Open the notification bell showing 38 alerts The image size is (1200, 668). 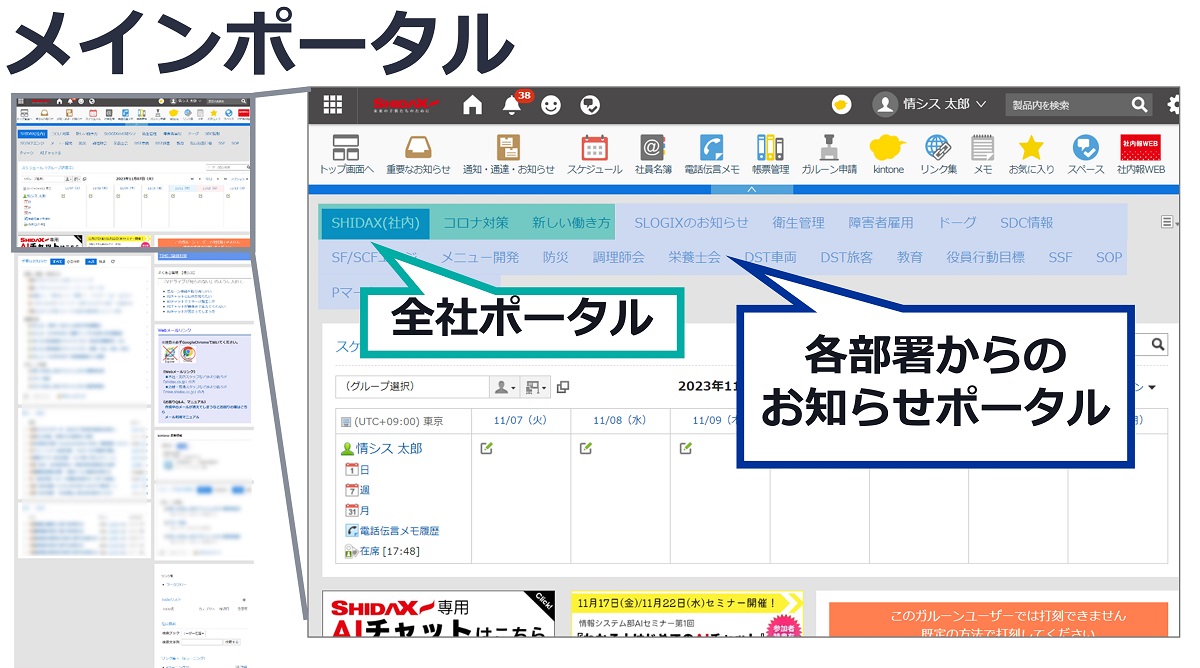511,104
